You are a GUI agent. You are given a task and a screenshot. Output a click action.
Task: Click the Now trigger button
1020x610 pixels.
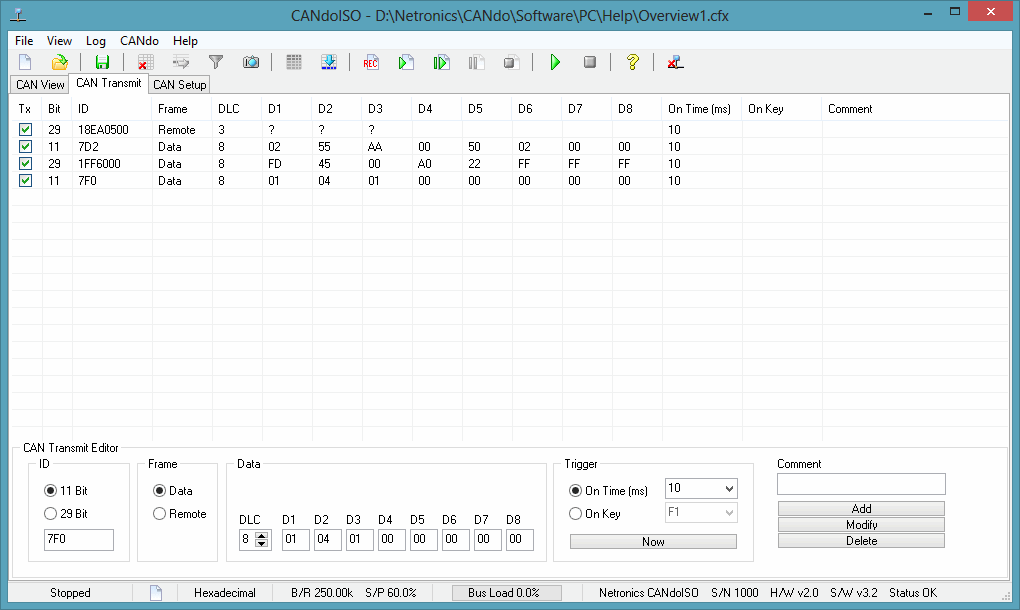tap(653, 542)
